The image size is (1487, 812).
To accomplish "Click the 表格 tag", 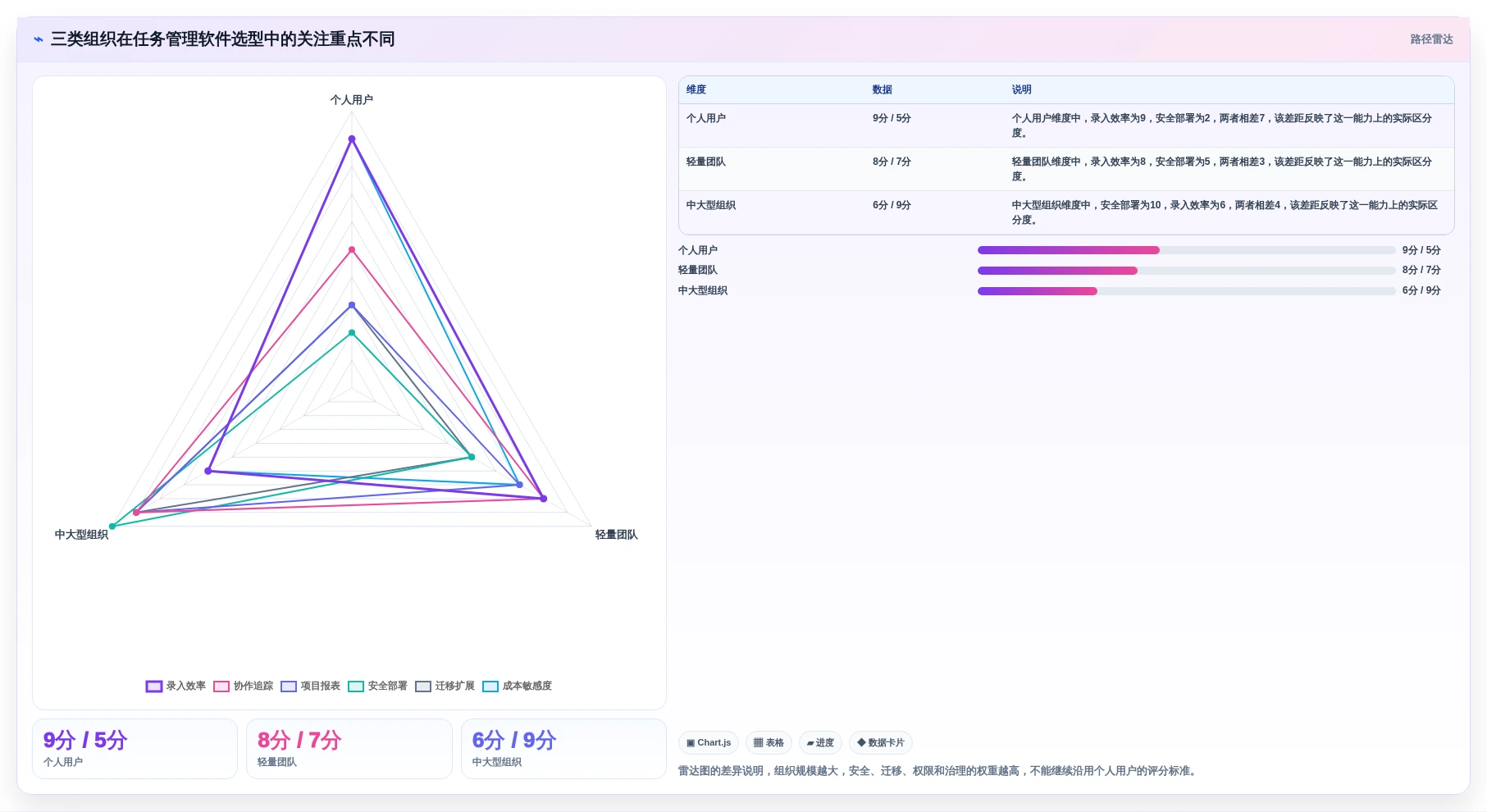I will pos(769,743).
